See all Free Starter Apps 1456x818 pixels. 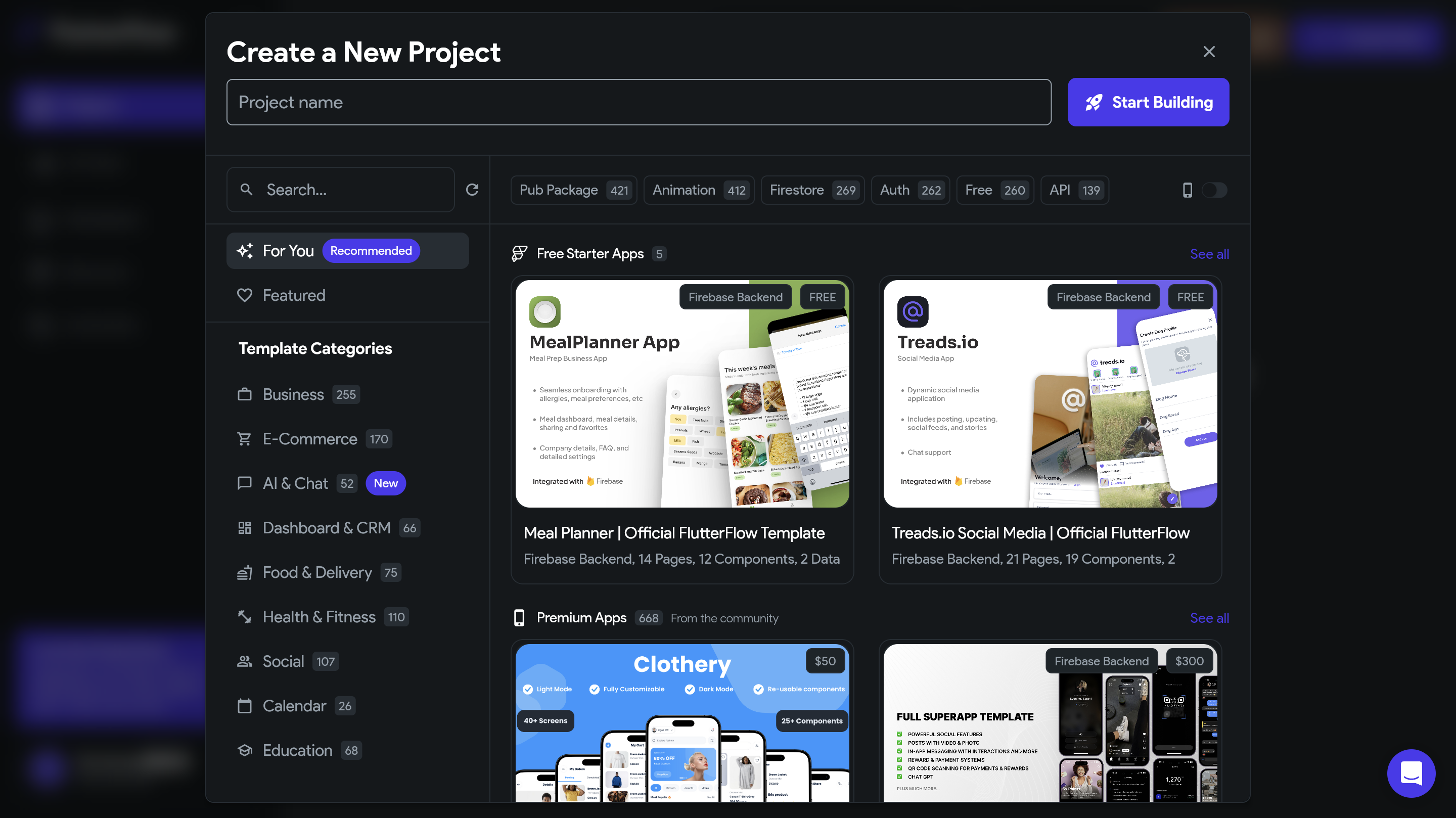click(1209, 254)
